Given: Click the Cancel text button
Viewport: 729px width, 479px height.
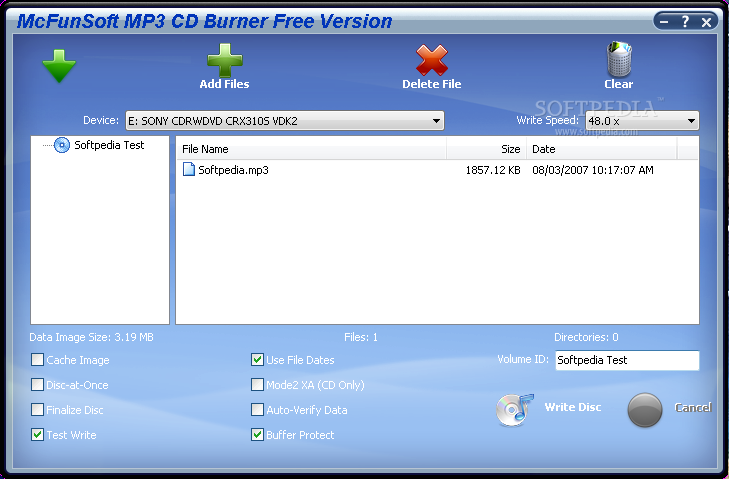Looking at the screenshot, I should tap(693, 407).
